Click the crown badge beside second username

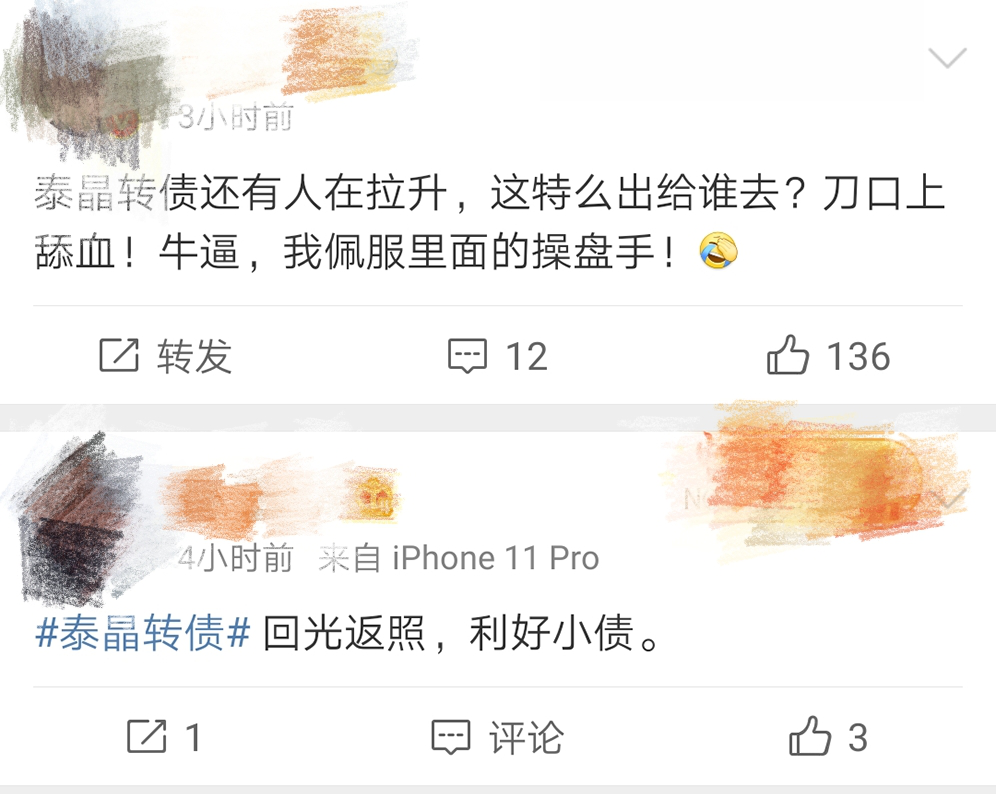pos(375,496)
